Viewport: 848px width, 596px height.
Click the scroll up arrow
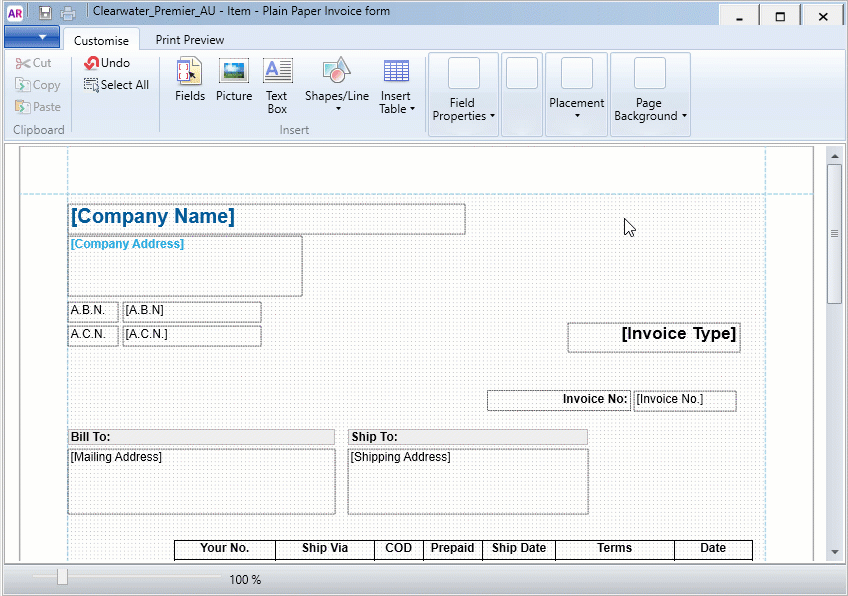click(834, 156)
